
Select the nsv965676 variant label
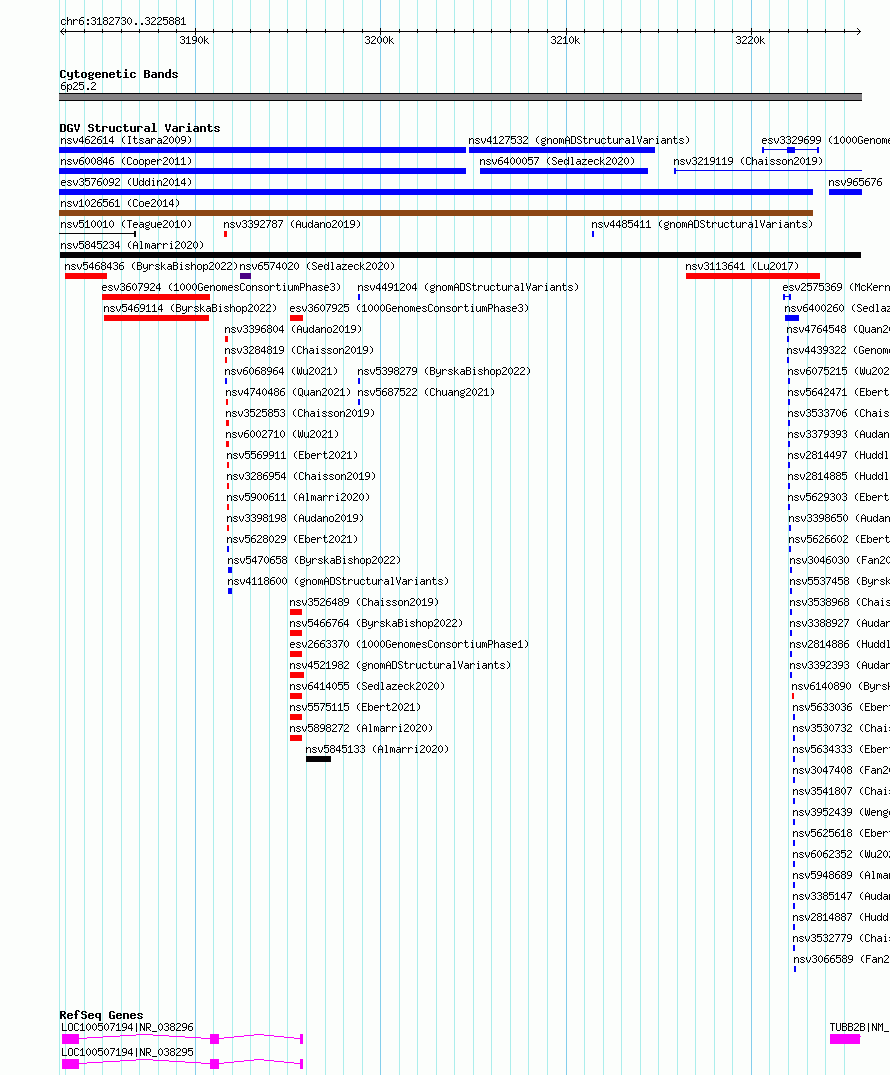tap(855, 182)
